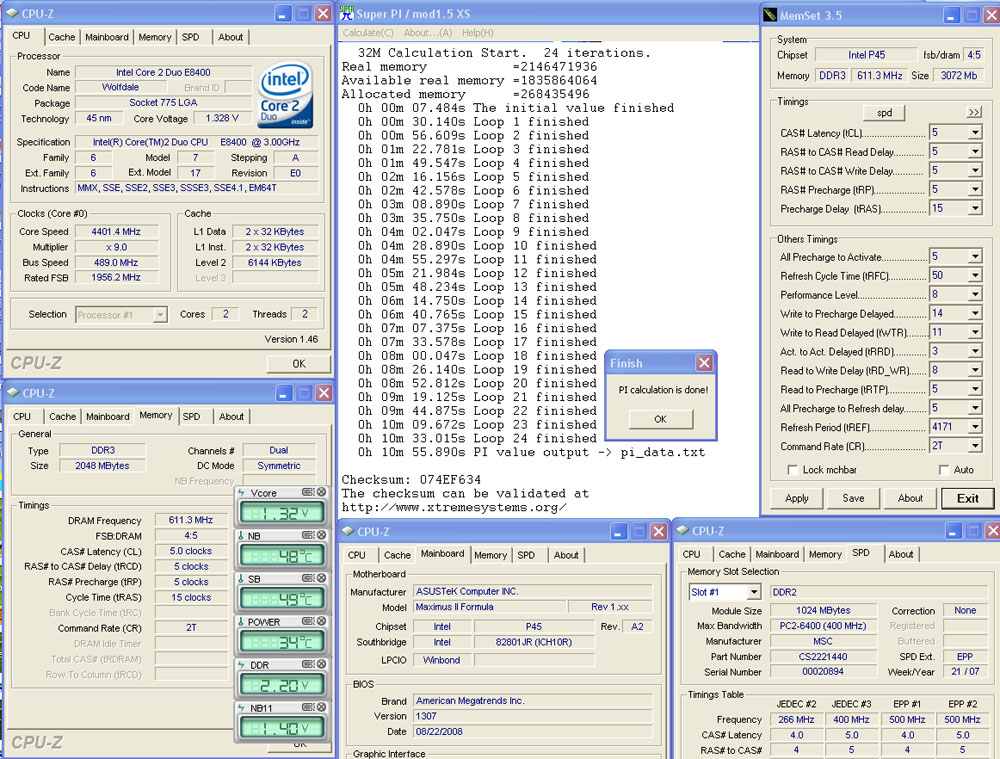Open the Cache tab in the CPU-Z processor window

tap(61, 37)
